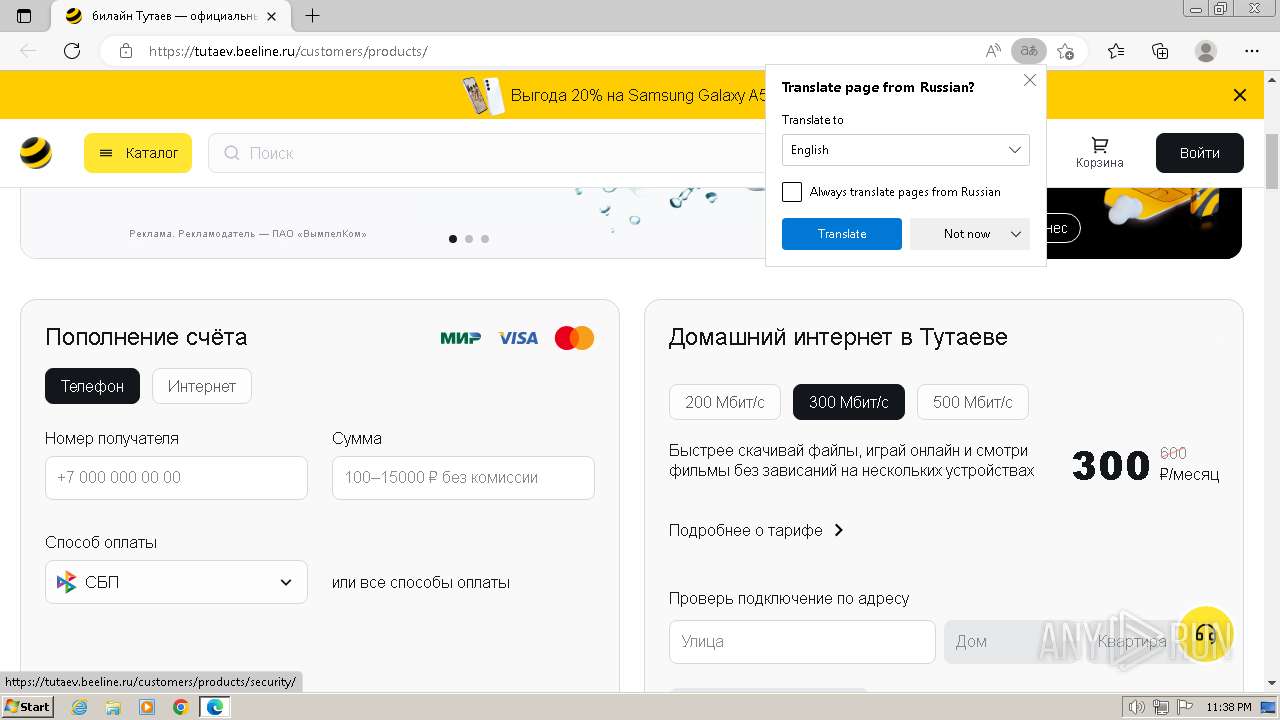The width and height of the screenshot is (1280, 720).
Task: Click the Edge taskbar icon
Action: coord(215,707)
